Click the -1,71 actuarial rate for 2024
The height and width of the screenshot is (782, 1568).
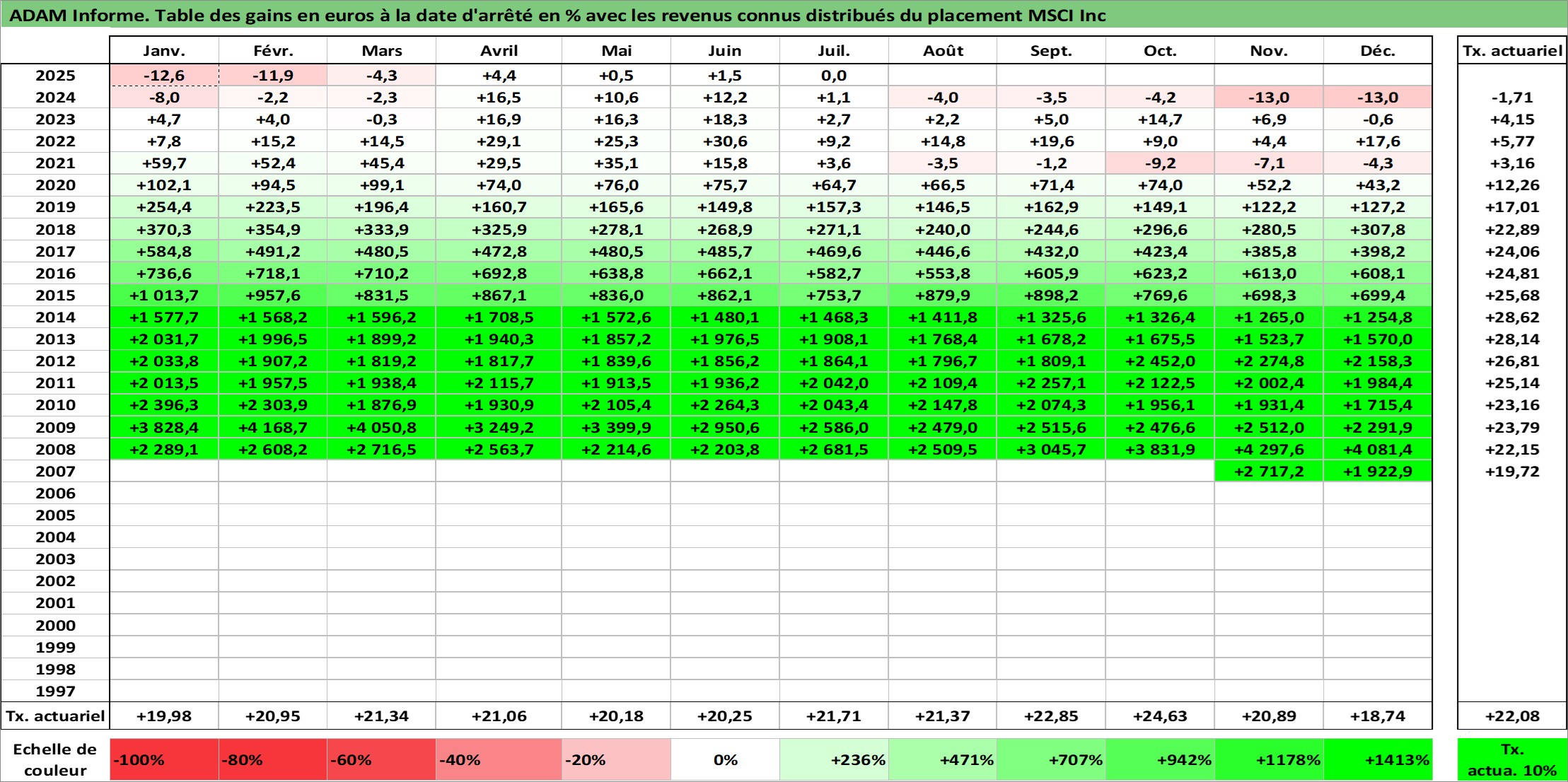tap(1512, 98)
